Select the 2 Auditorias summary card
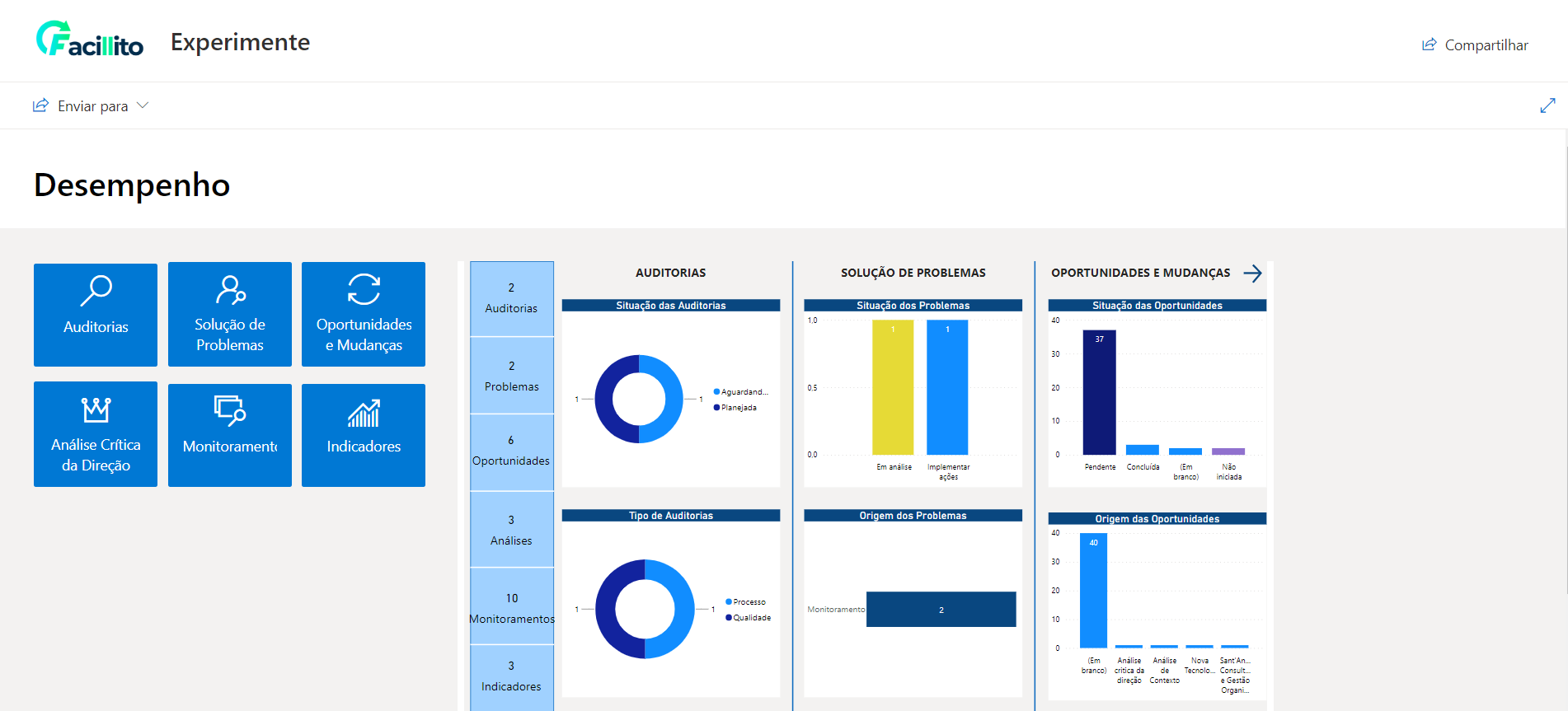The width and height of the screenshot is (1568, 711). [x=512, y=298]
